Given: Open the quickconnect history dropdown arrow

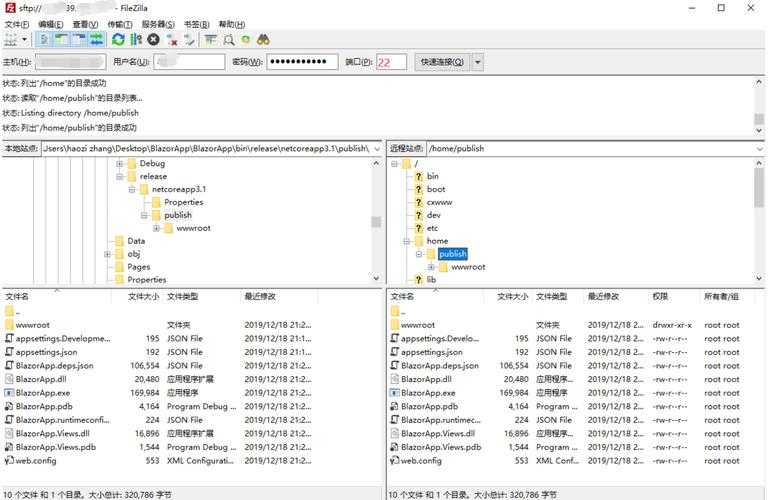Looking at the screenshot, I should pyautogui.click(x=478, y=62).
